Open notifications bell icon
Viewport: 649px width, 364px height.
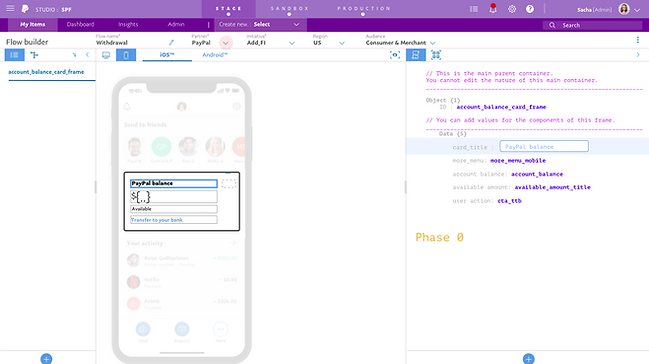[x=493, y=9]
